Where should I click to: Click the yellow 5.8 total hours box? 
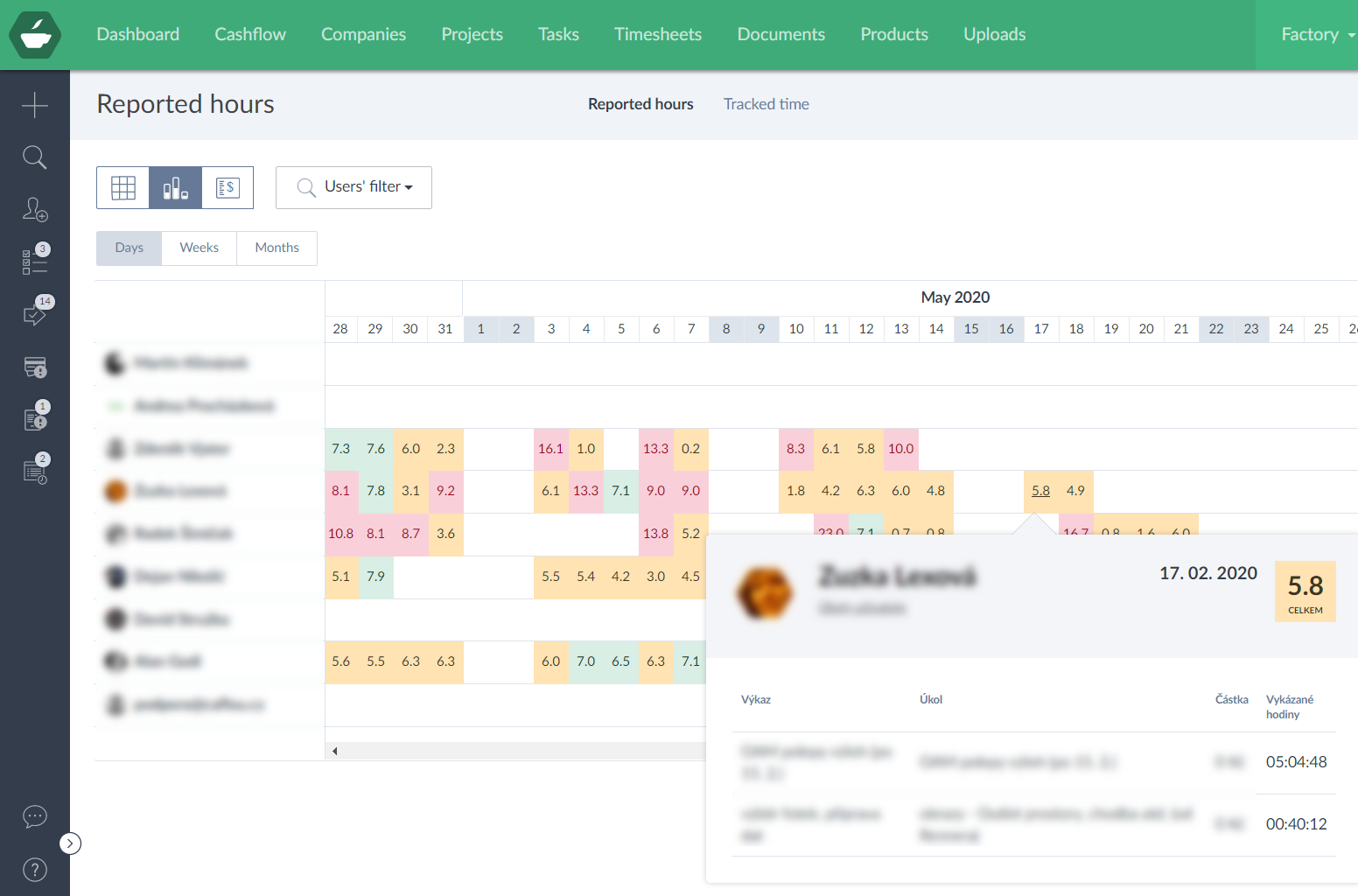click(x=1305, y=591)
